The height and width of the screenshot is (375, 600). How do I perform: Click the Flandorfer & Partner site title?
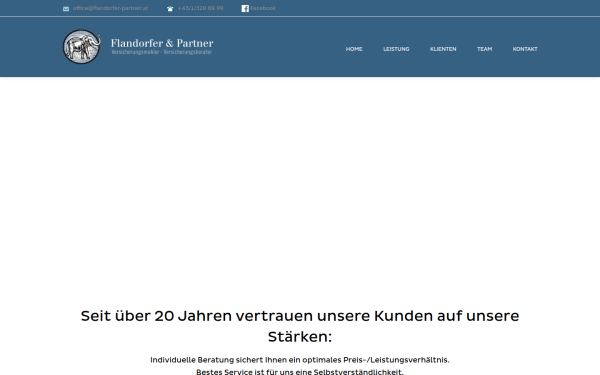[162, 43]
